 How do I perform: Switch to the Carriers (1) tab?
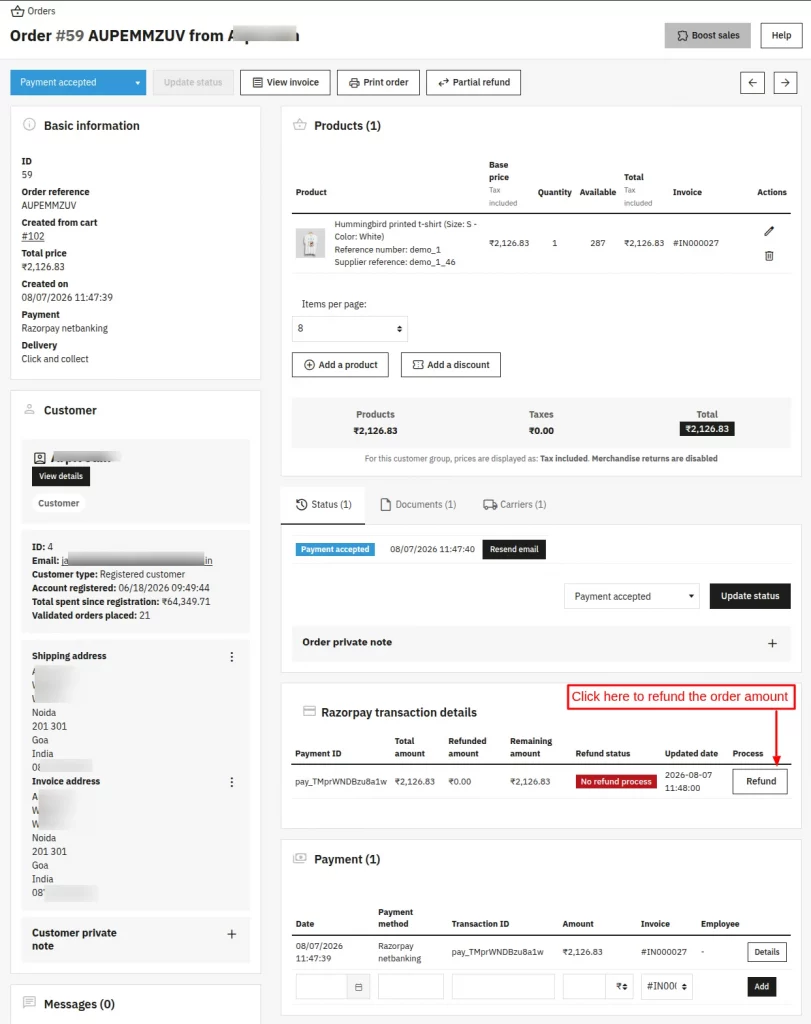click(515, 505)
